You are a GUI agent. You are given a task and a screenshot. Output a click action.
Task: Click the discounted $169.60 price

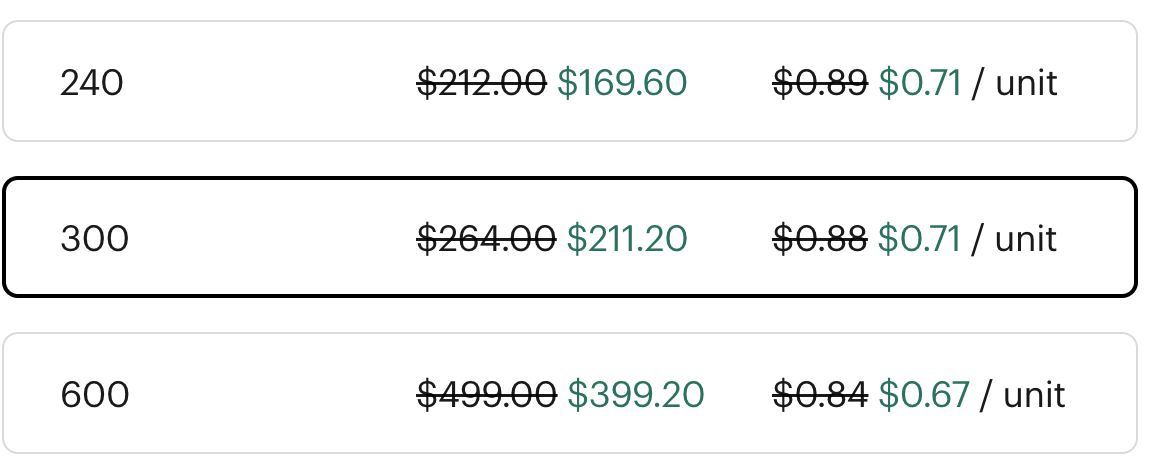point(622,83)
